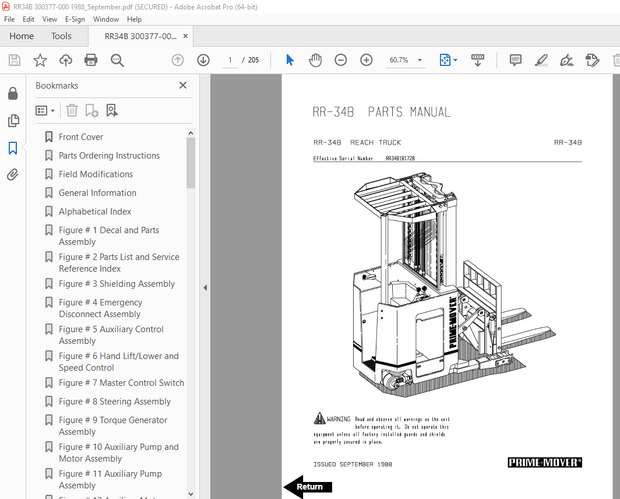
Task: Open Figure # 4 Emergency Disconnect bookmark
Action: pyautogui.click(x=100, y=308)
